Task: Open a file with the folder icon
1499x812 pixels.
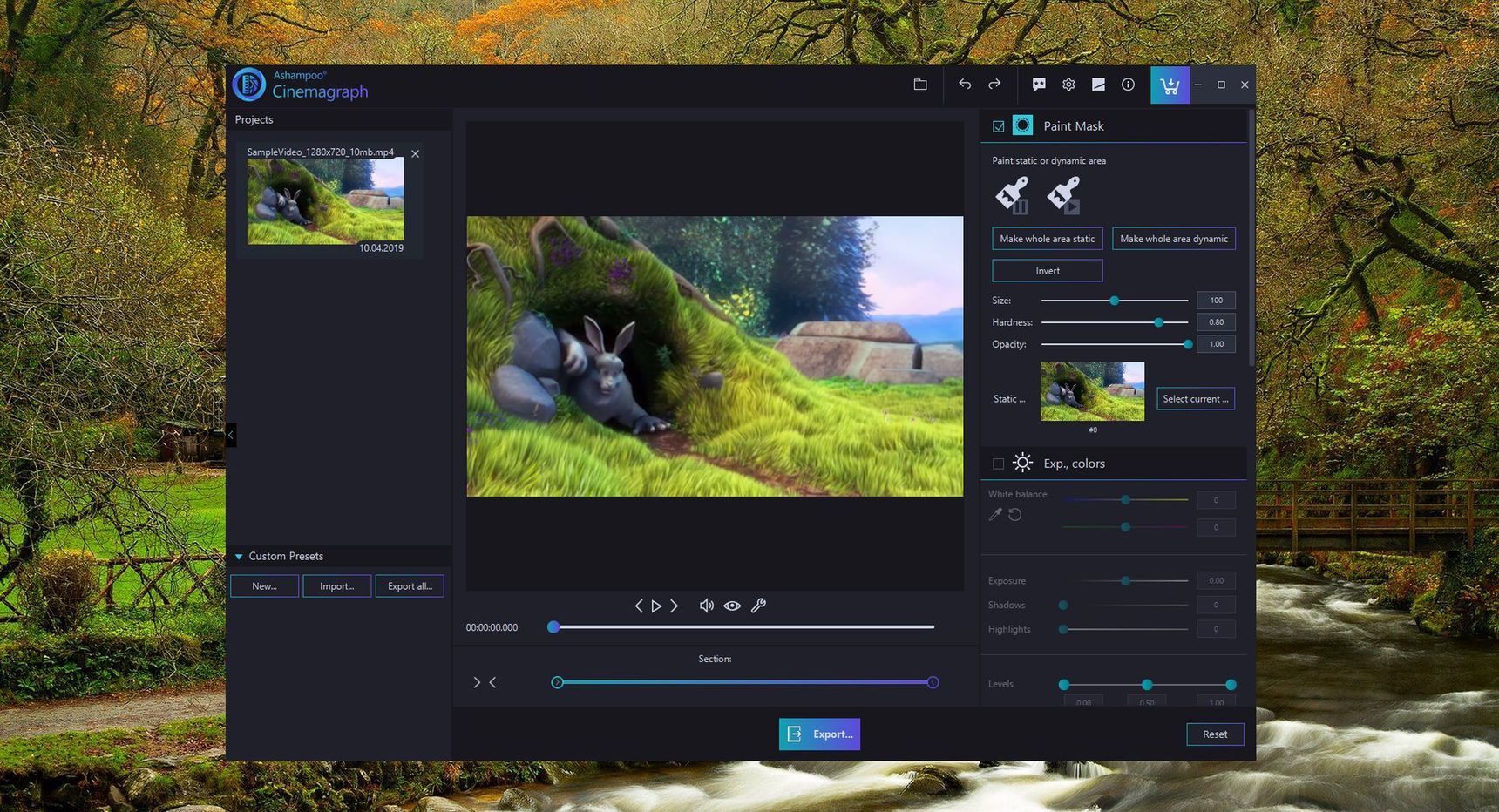Action: [x=919, y=85]
